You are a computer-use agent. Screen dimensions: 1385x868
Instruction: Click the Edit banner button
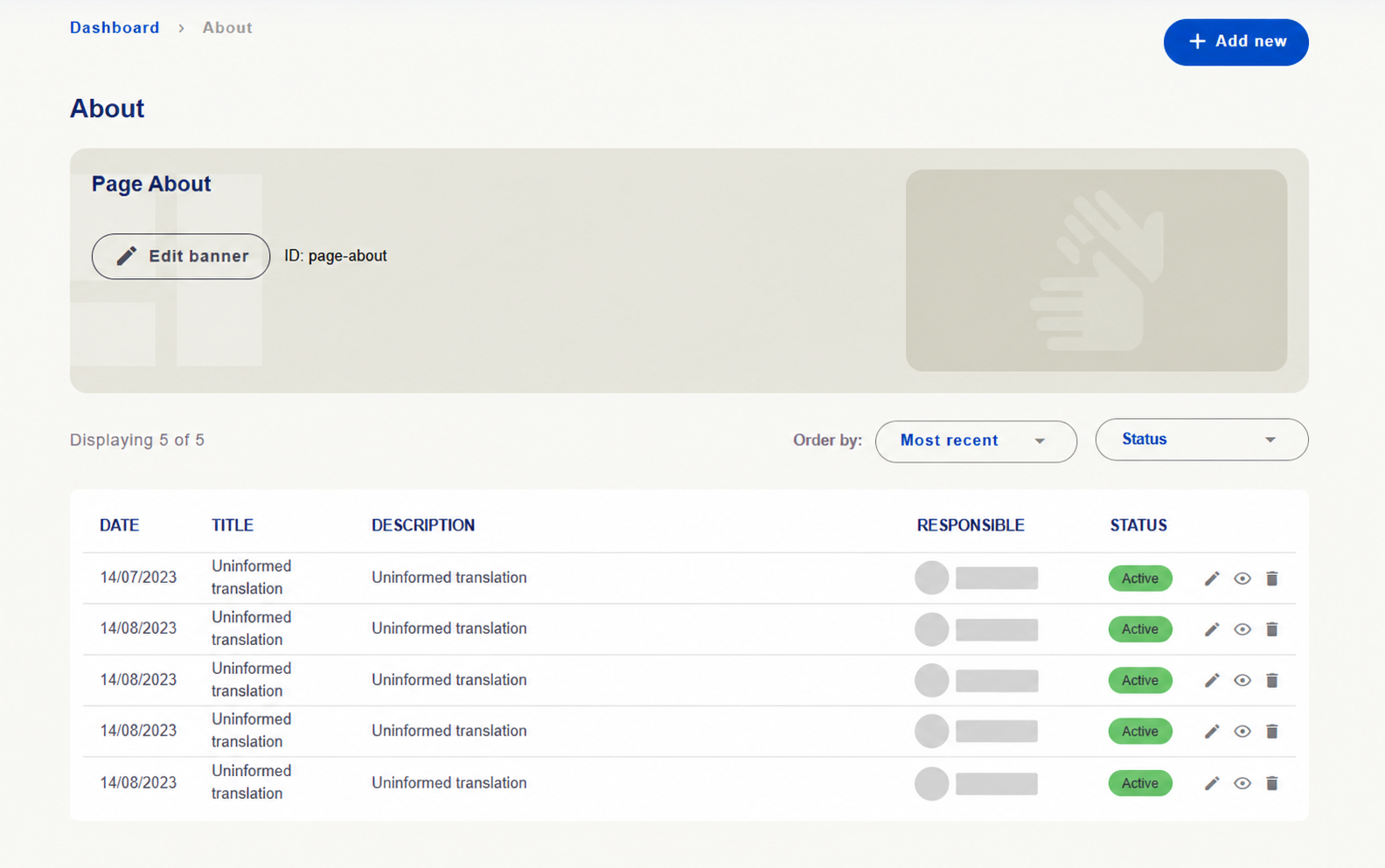click(181, 256)
